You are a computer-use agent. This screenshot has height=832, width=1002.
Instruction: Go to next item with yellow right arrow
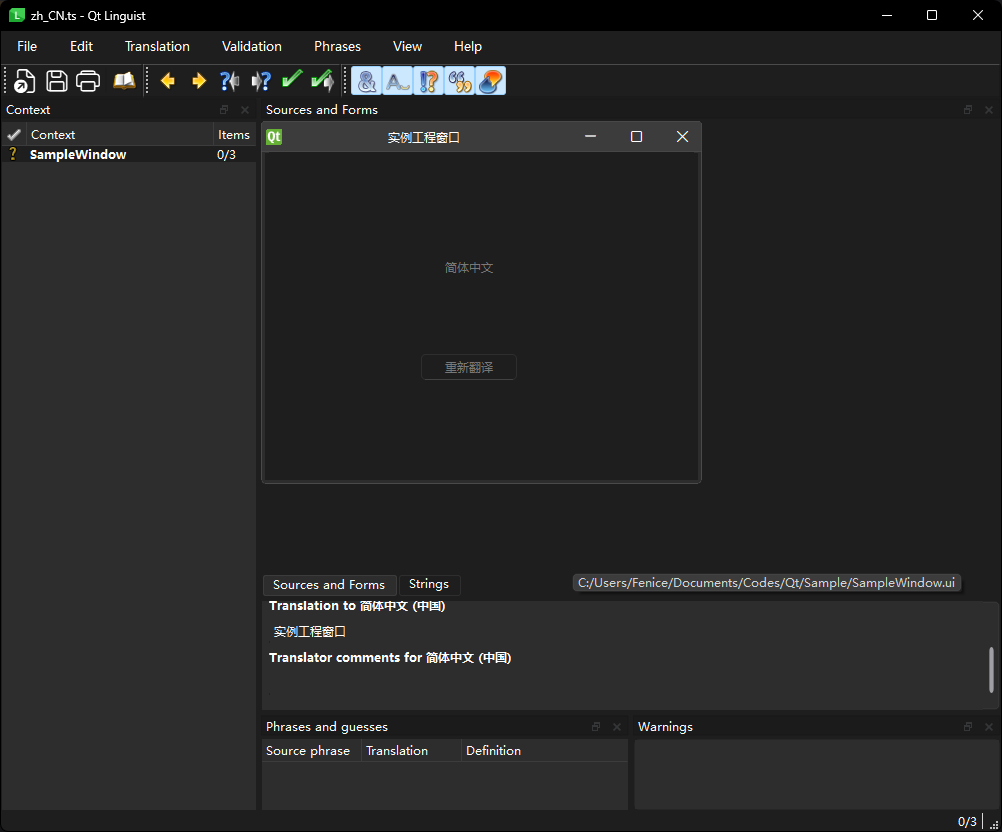(199, 81)
